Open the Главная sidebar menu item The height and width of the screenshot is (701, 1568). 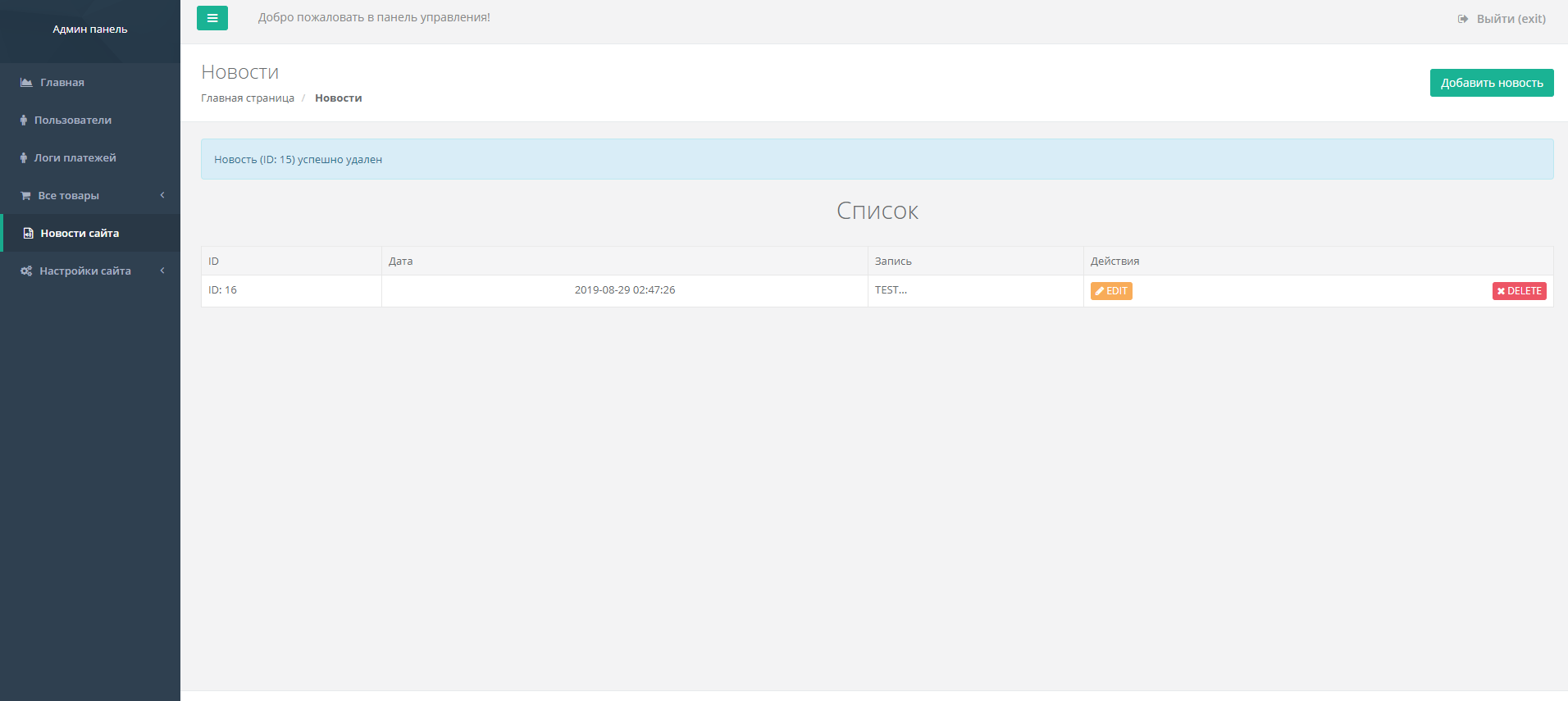pos(62,83)
